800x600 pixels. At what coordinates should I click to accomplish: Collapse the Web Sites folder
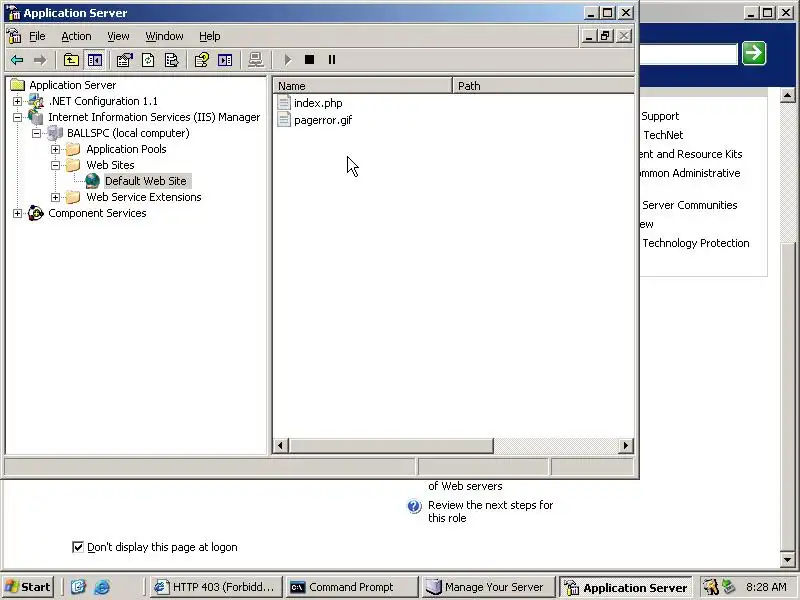pyautogui.click(x=55, y=165)
